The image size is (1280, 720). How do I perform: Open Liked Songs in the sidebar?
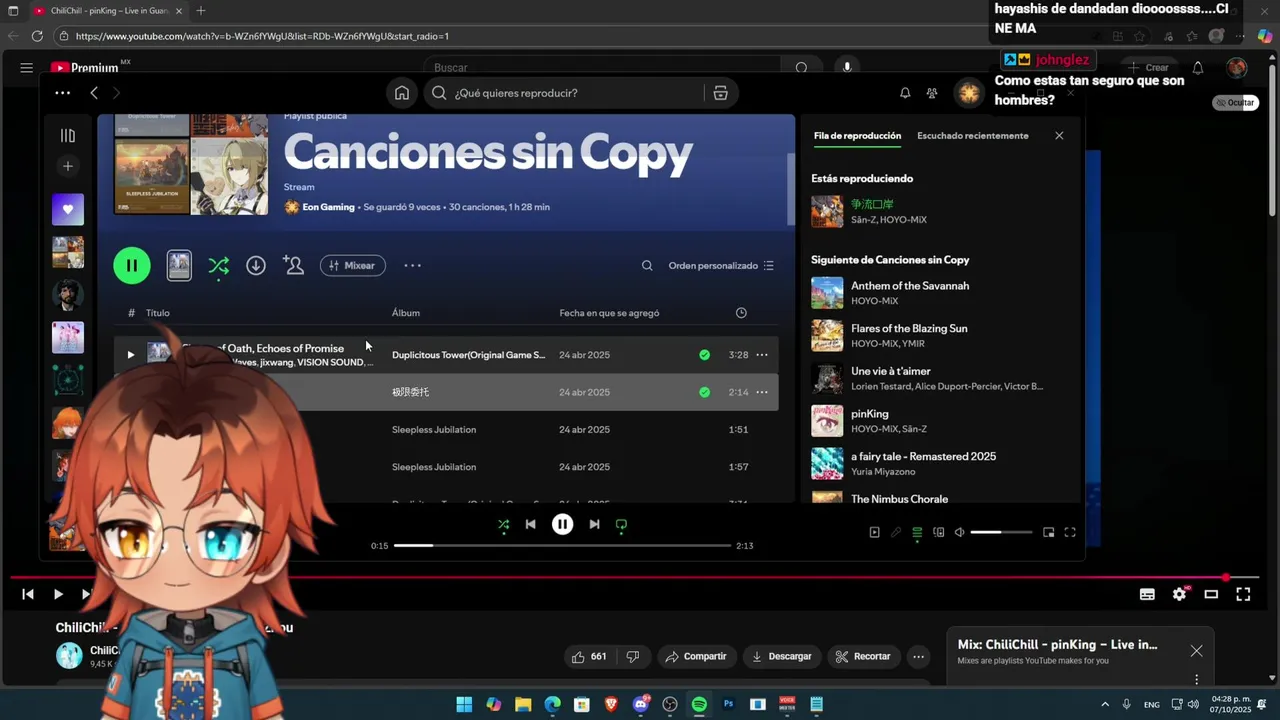[x=68, y=209]
